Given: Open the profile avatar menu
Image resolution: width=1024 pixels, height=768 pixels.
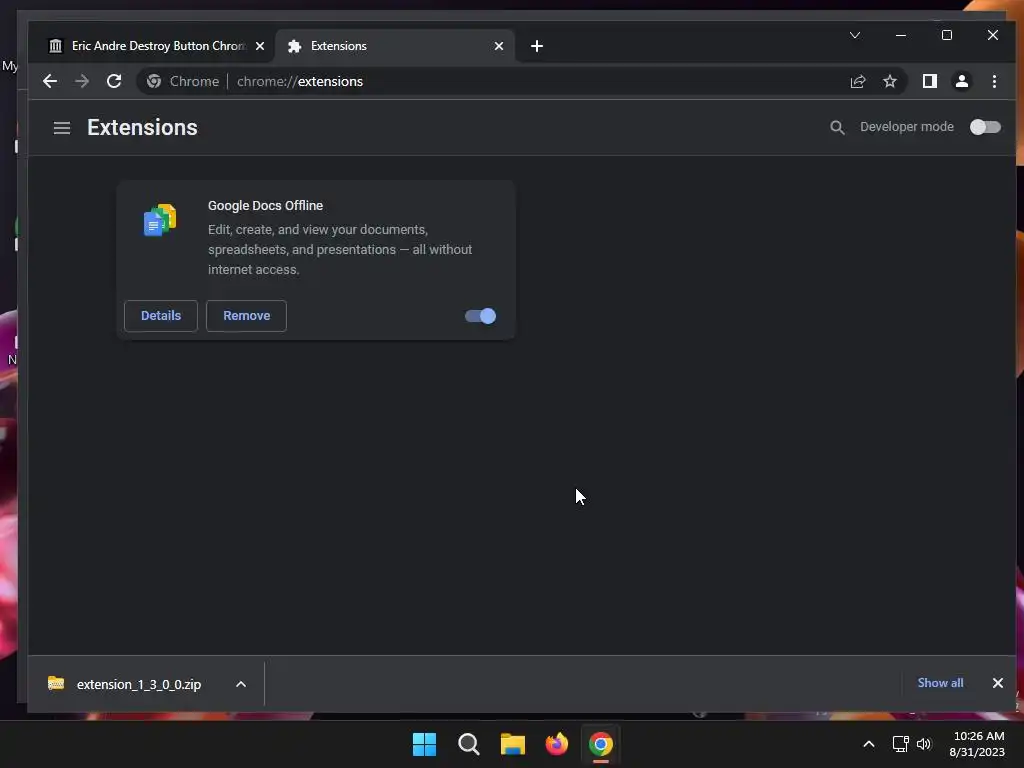Looking at the screenshot, I should tap(962, 81).
